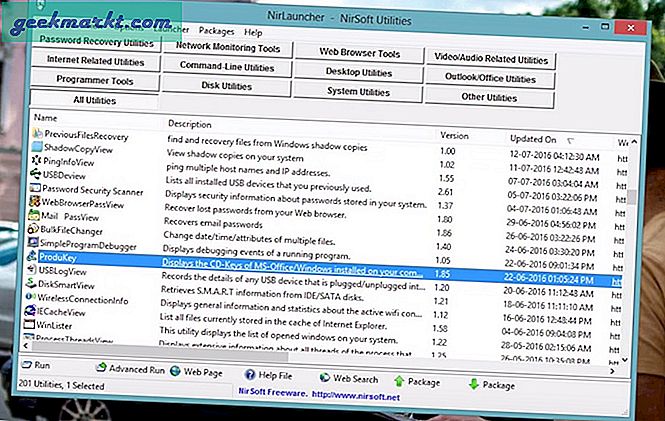Image resolution: width=665 pixels, height=421 pixels.
Task: Switch to Password Recovery Utilities tab
Action: point(96,42)
